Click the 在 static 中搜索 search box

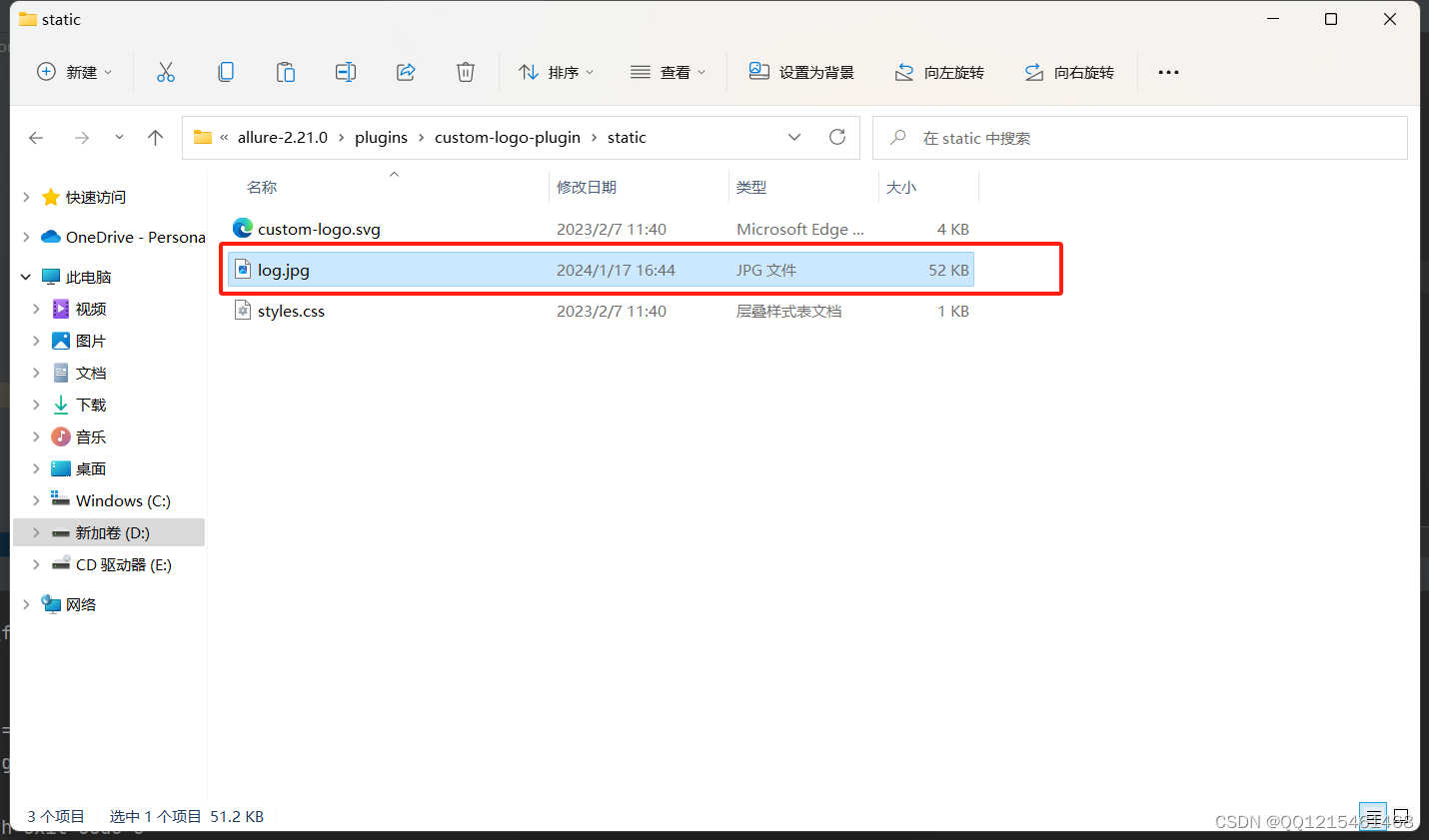click(x=1140, y=138)
